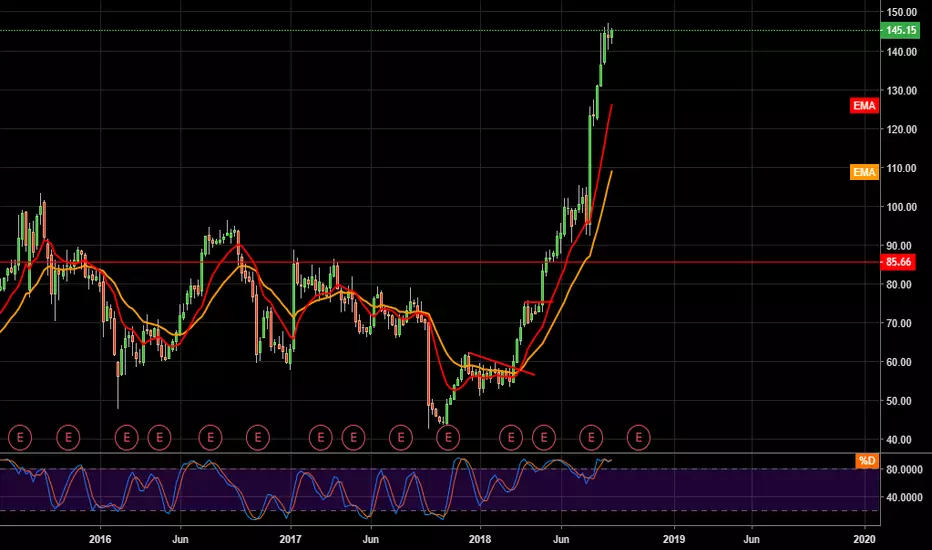Click the earnings E marker nearest the first Jun 2016 gridline
Screen dimensions: 932x550
coord(159,438)
